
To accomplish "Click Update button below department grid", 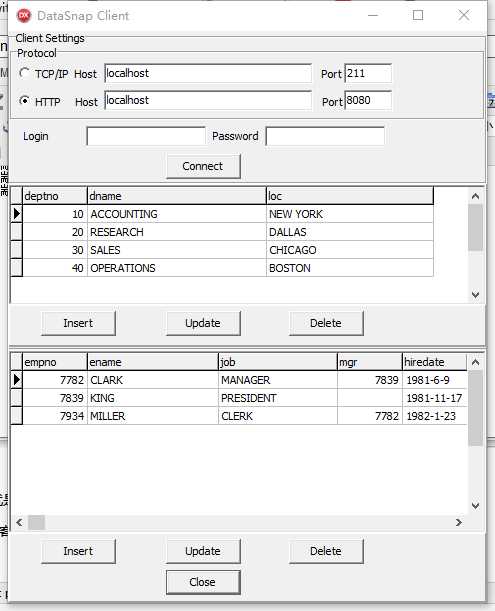I will click(x=203, y=323).
